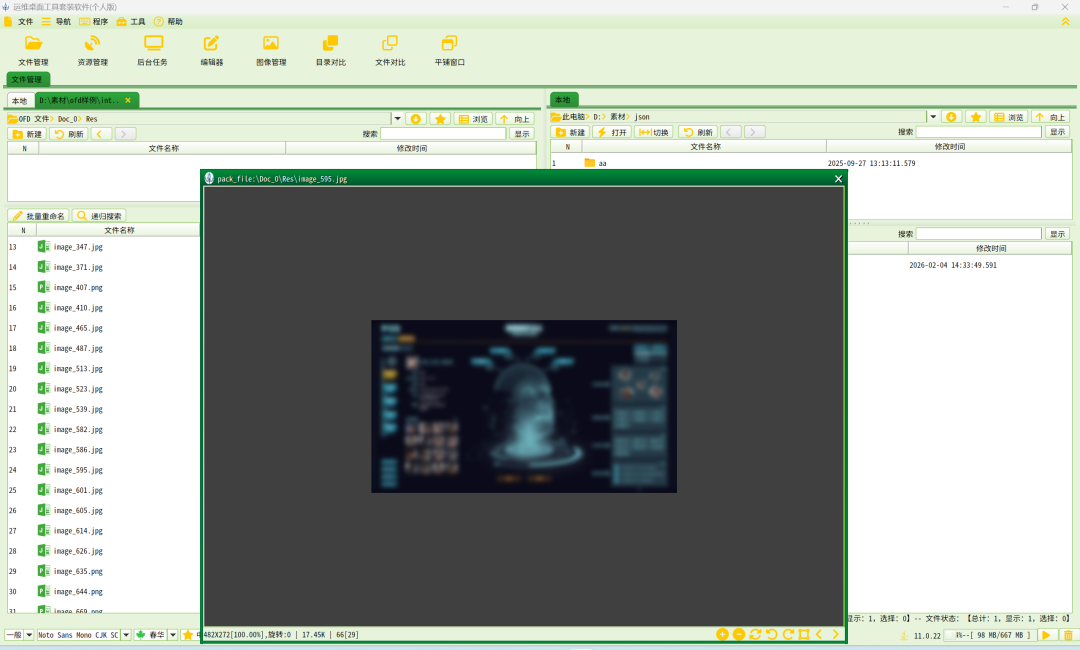Click the left pane favorites star
The height and width of the screenshot is (650, 1080).
click(x=440, y=118)
